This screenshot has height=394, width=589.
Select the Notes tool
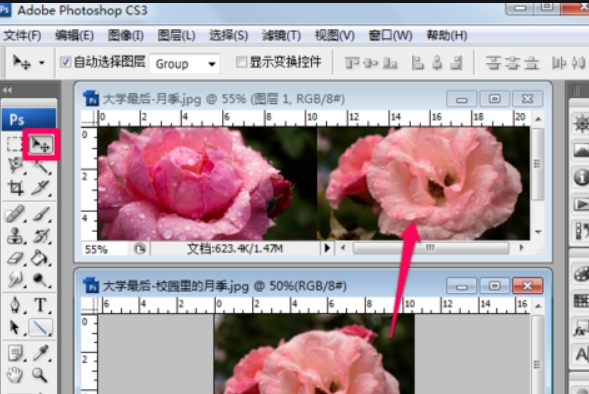15,353
